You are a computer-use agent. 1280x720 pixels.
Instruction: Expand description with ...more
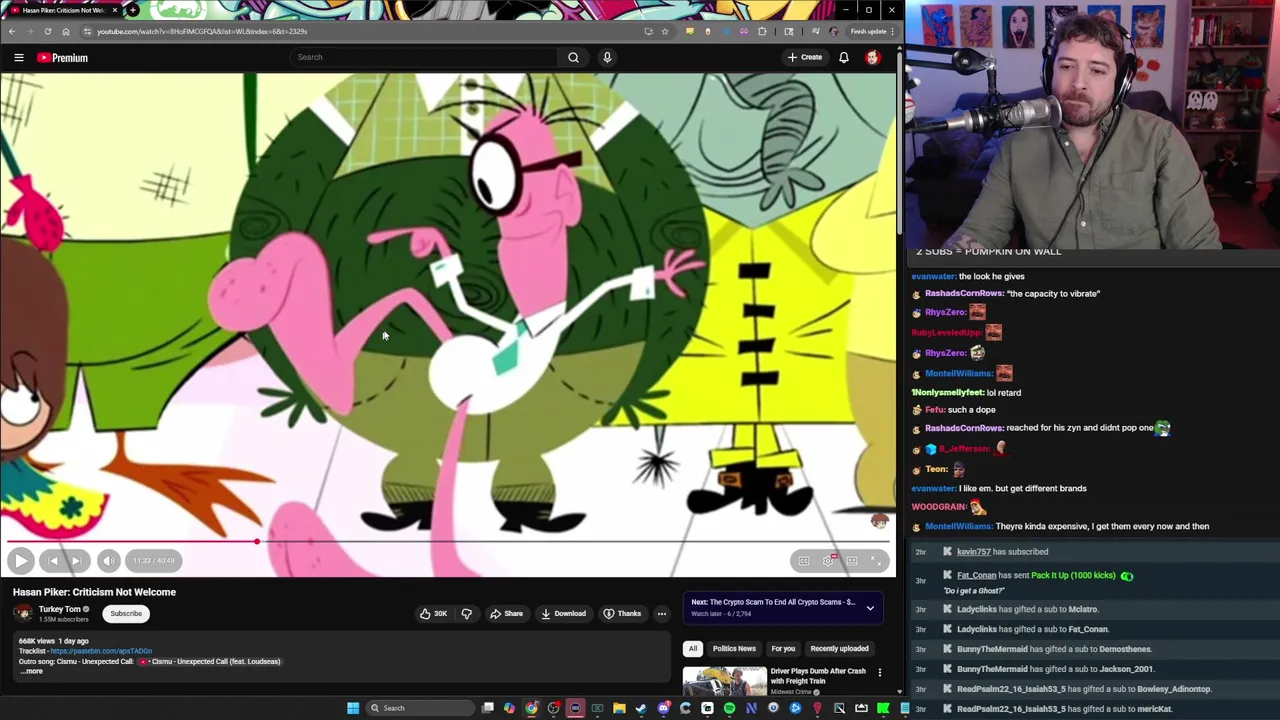click(x=31, y=671)
